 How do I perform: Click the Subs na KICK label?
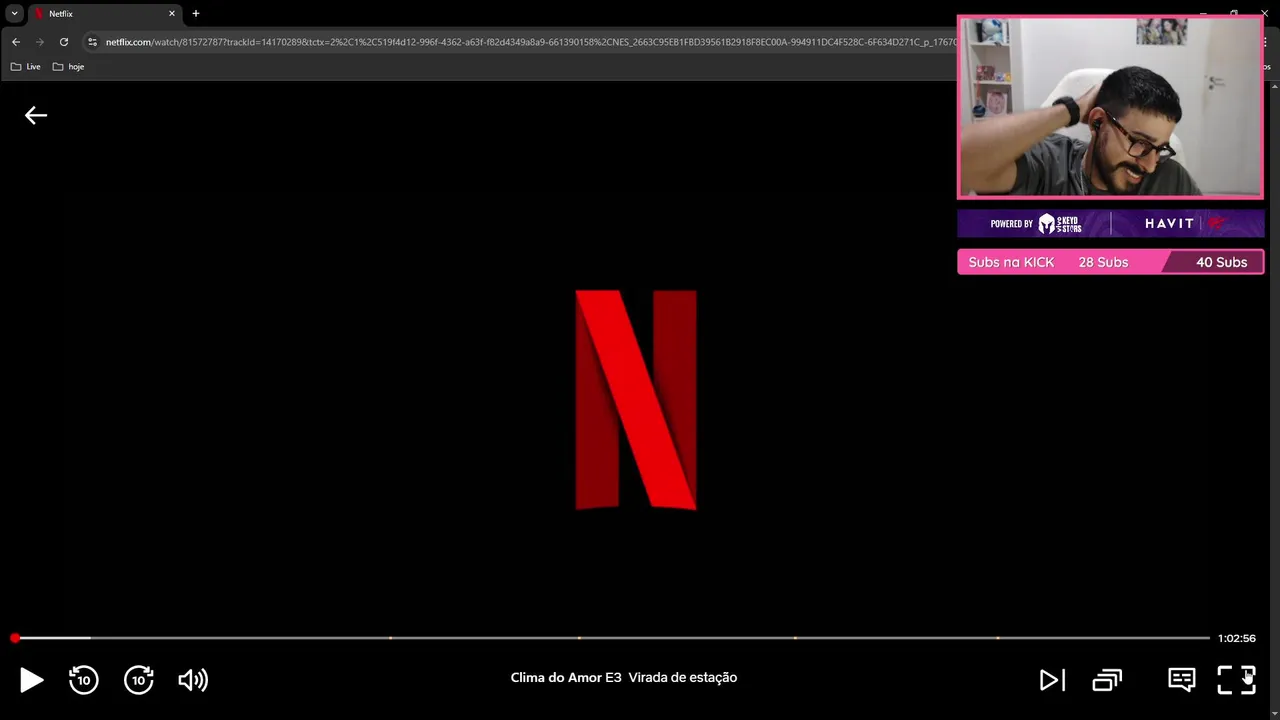(x=1011, y=262)
